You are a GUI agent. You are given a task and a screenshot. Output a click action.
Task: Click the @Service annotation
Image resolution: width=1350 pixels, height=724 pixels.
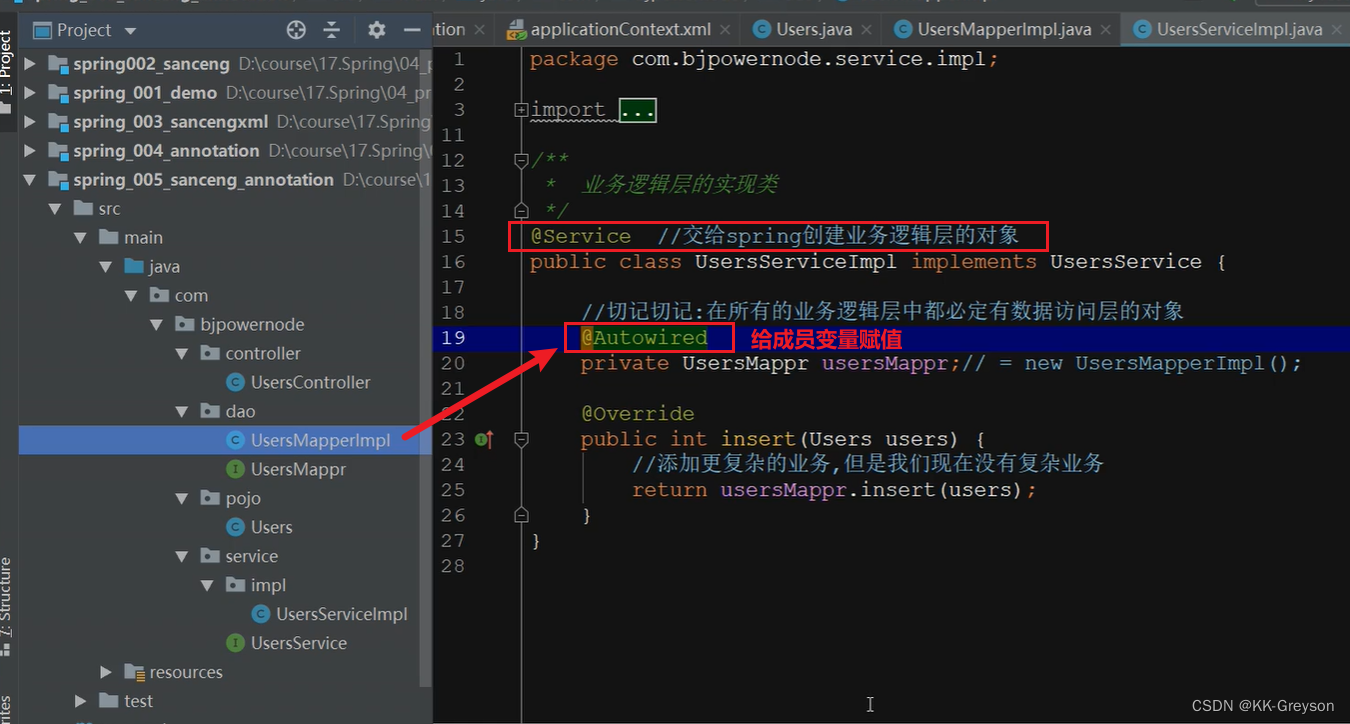pyautogui.click(x=581, y=236)
